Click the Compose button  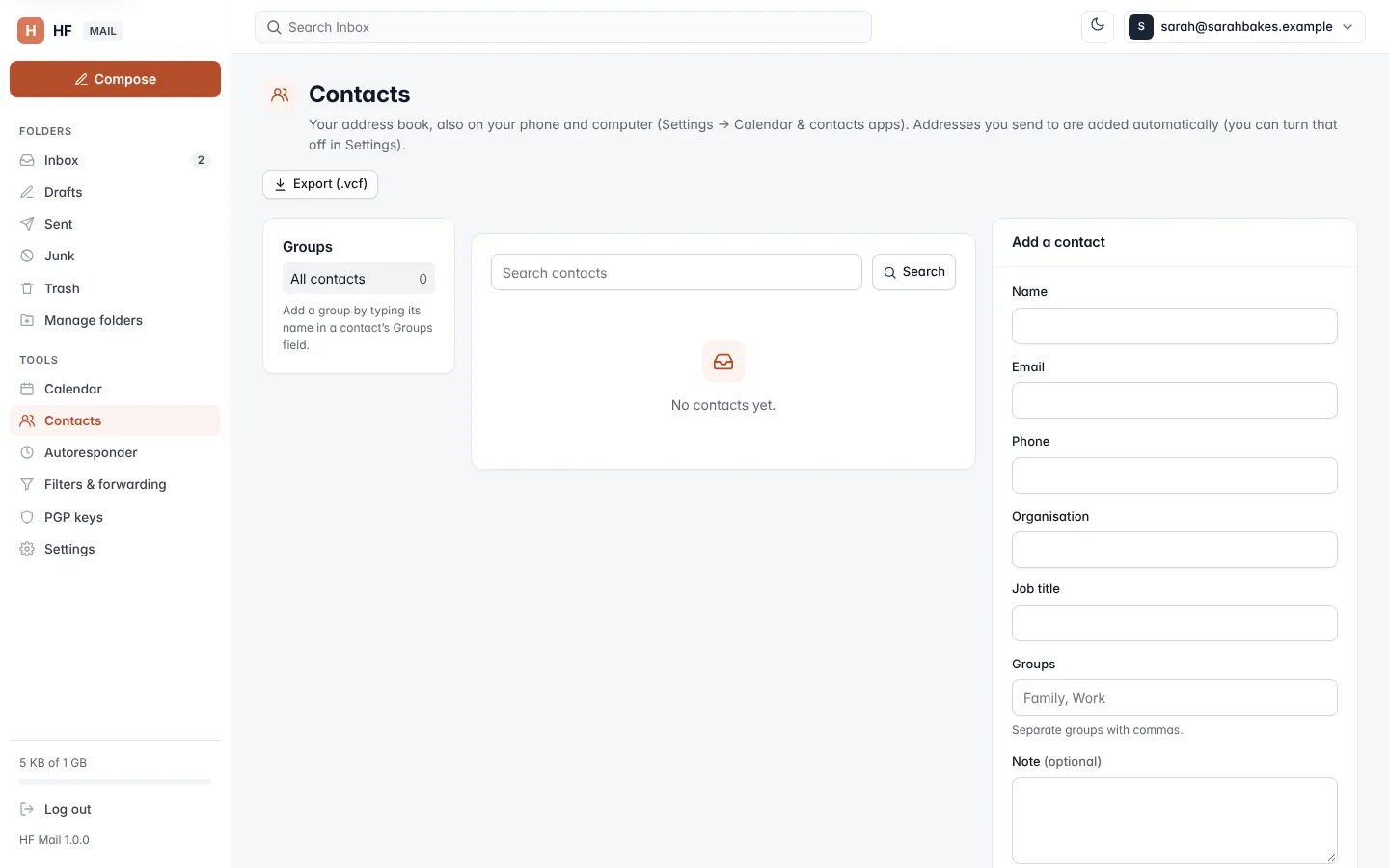(x=115, y=79)
